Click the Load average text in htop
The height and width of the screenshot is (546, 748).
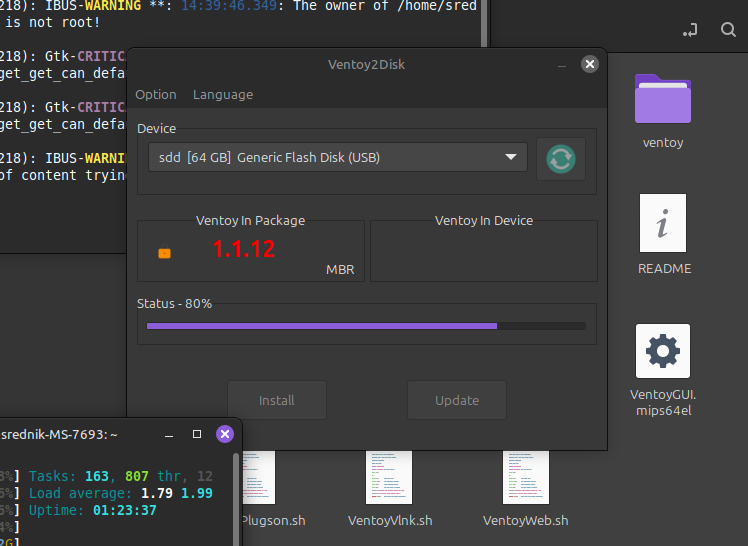pos(80,493)
